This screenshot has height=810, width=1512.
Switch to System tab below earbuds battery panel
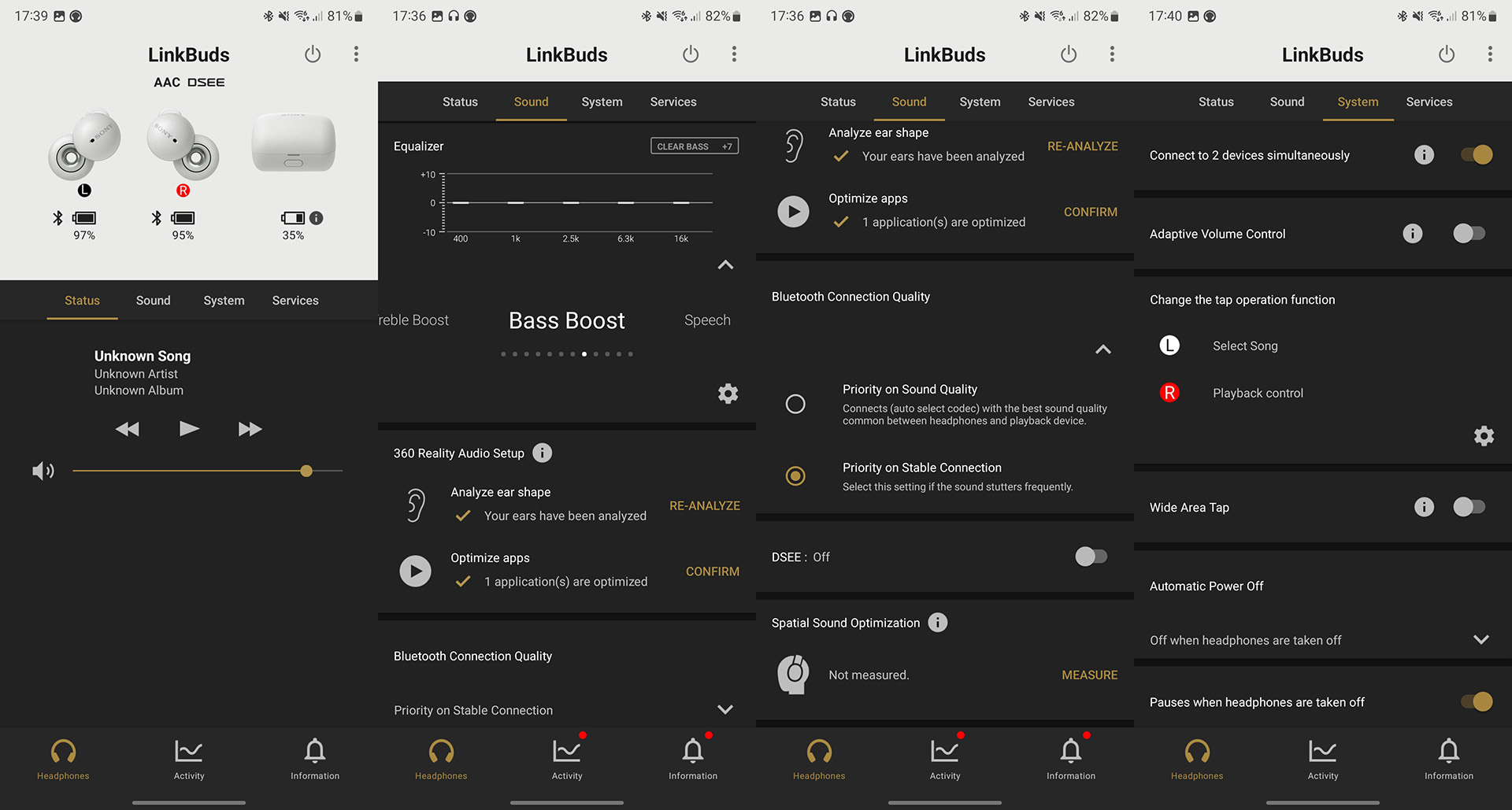(x=224, y=301)
